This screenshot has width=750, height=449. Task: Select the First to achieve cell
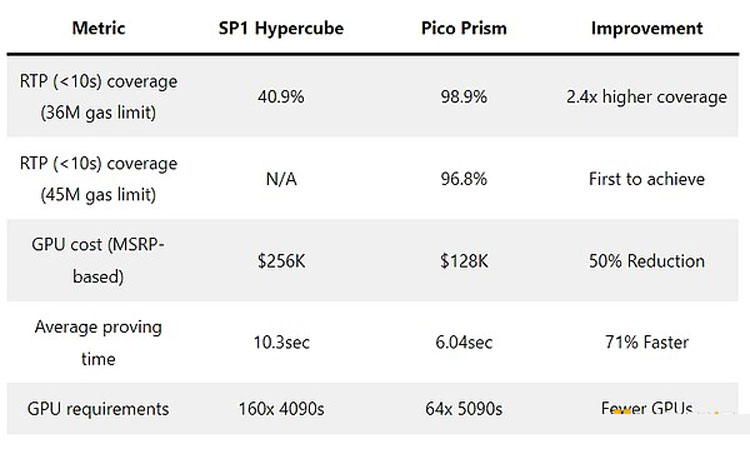[x=646, y=180]
